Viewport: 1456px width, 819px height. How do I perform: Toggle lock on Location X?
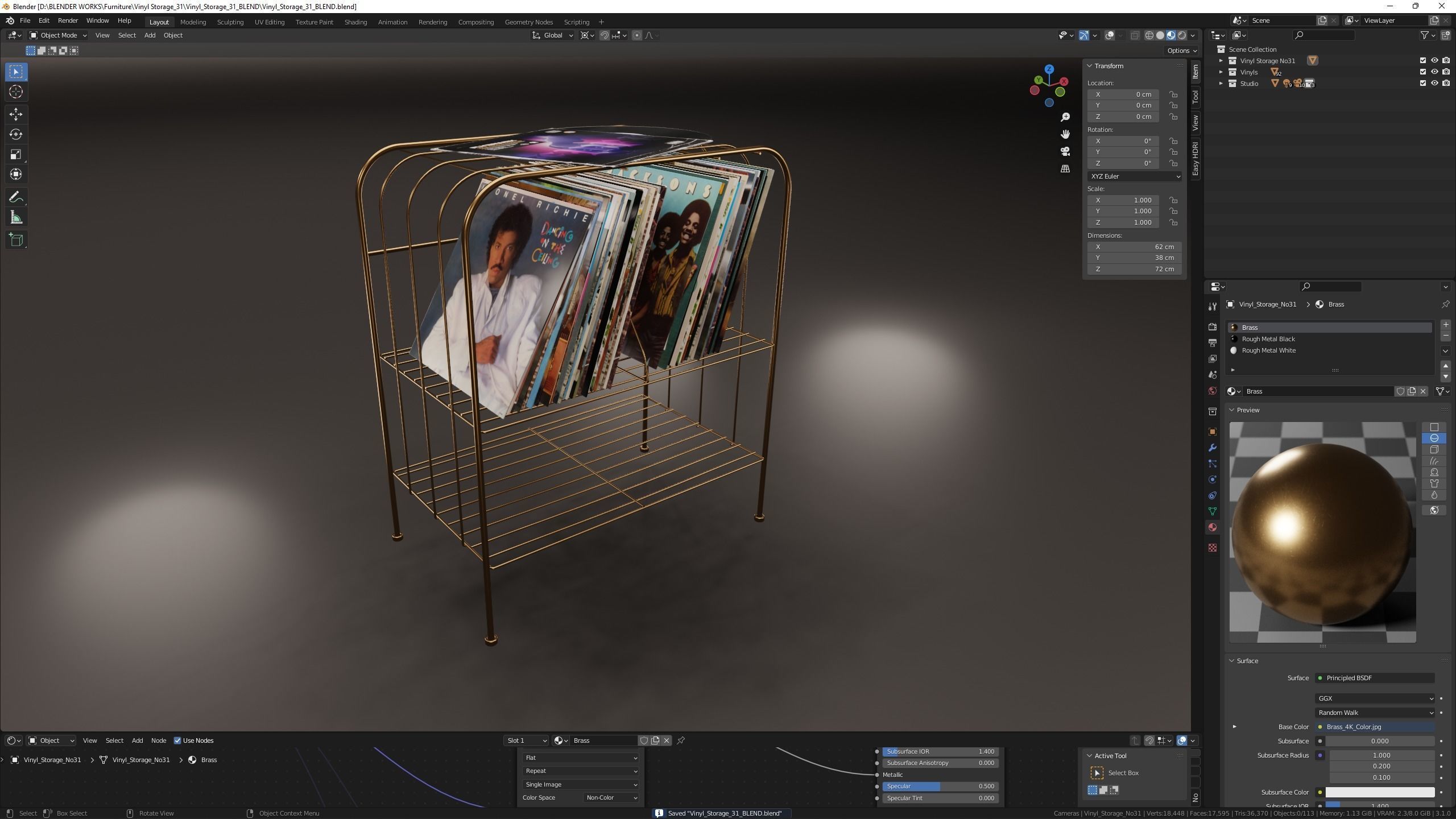(1173, 94)
